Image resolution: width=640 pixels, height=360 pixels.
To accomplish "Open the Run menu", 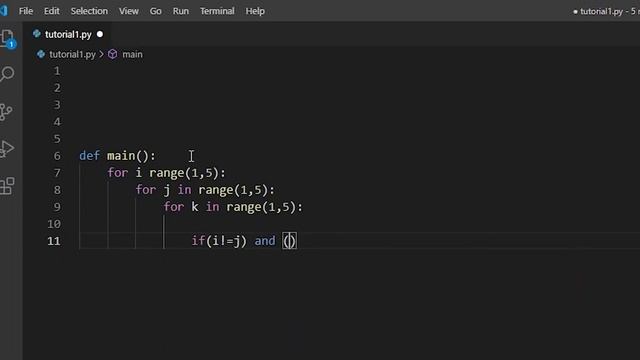I will click(180, 11).
